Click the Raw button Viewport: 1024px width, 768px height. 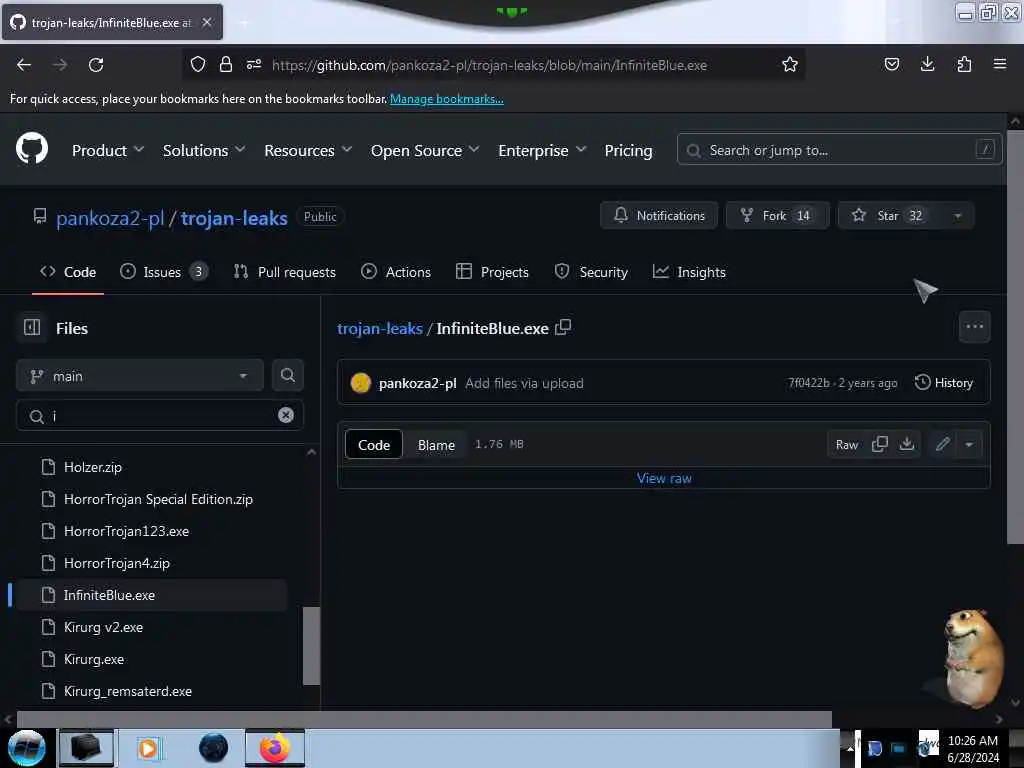(x=846, y=445)
